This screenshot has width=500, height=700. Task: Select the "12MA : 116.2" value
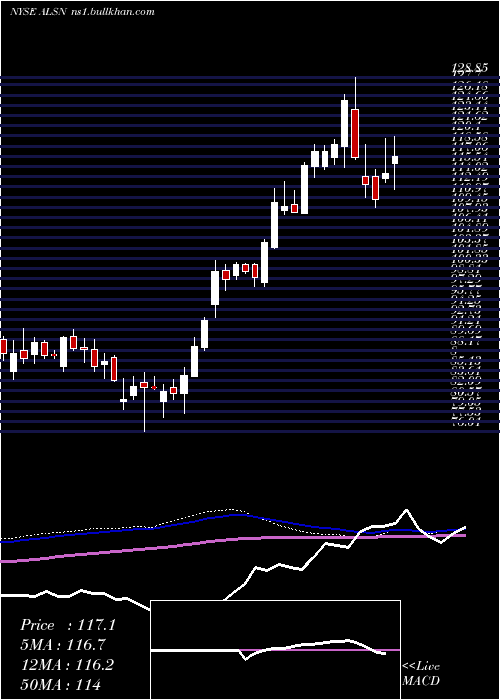pos(67,665)
